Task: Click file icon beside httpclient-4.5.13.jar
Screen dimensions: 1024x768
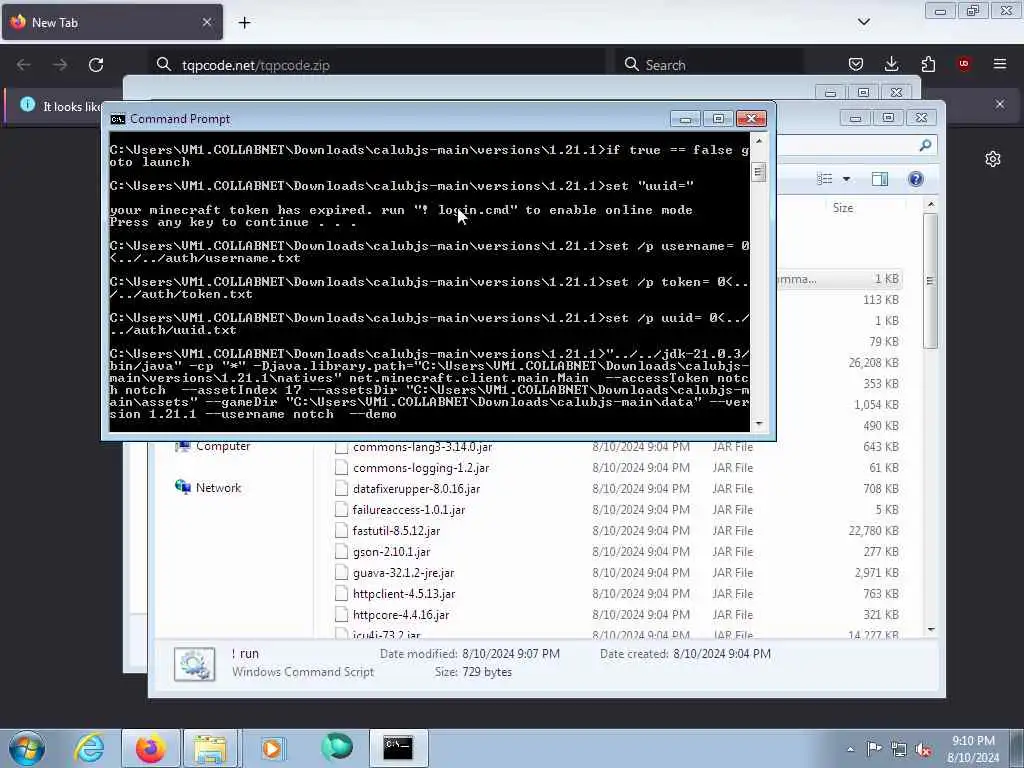Action: click(341, 594)
